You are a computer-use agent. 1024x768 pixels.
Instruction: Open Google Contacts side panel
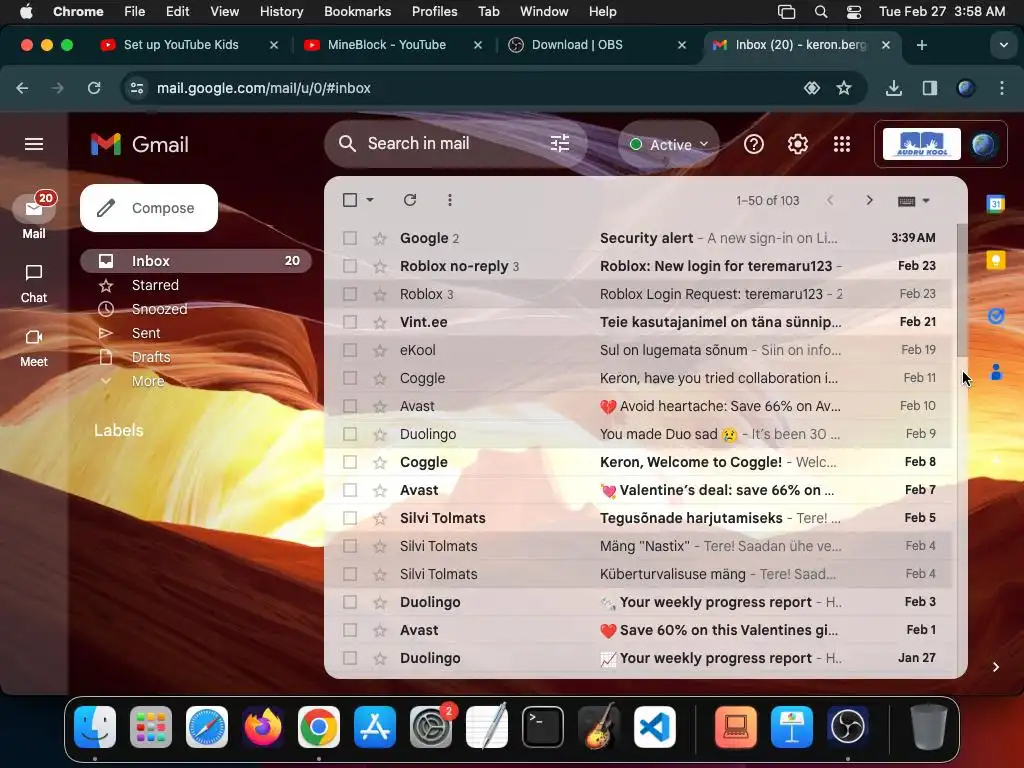(995, 372)
